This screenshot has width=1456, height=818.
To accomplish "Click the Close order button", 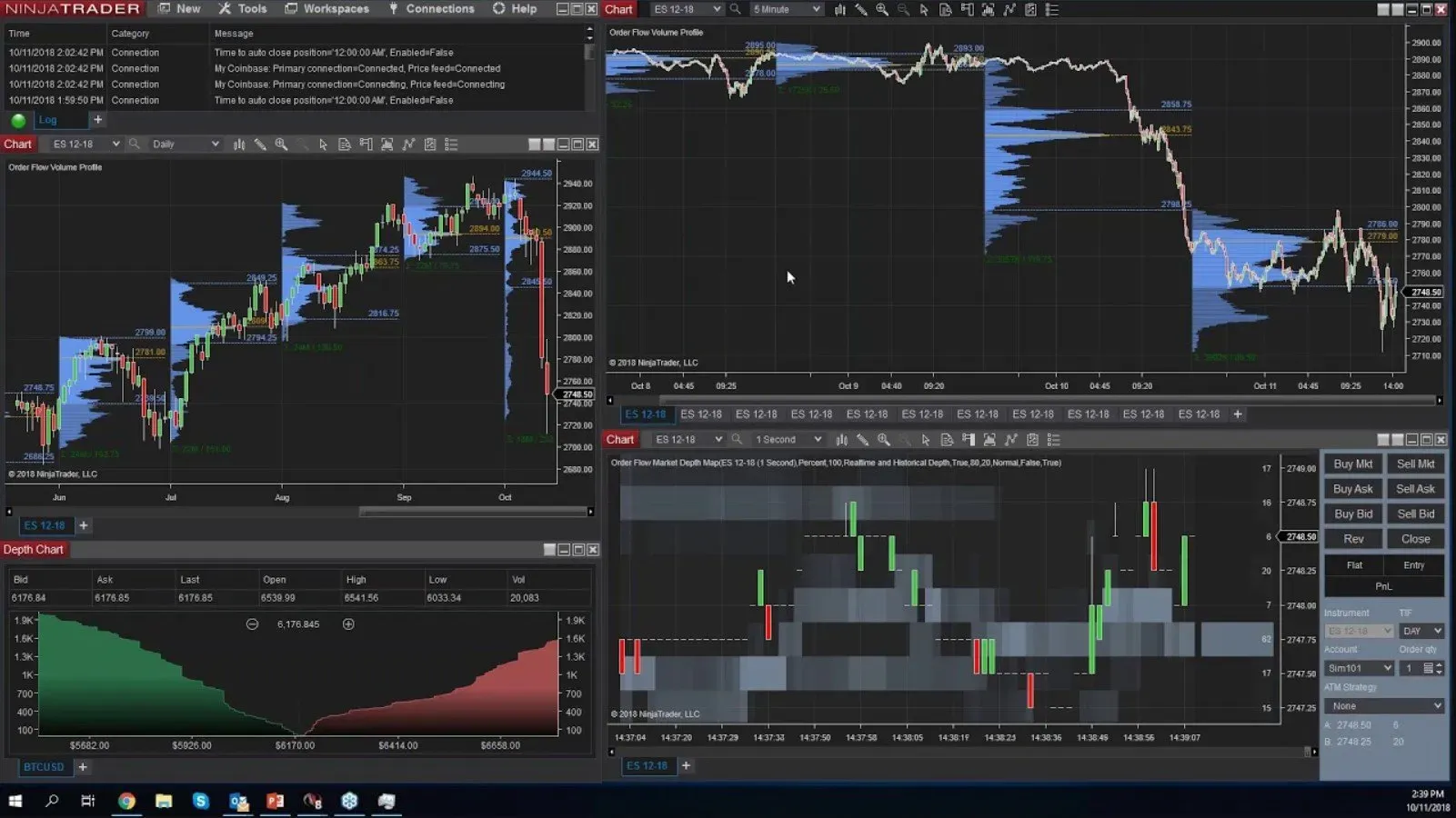I will pos(1415,538).
